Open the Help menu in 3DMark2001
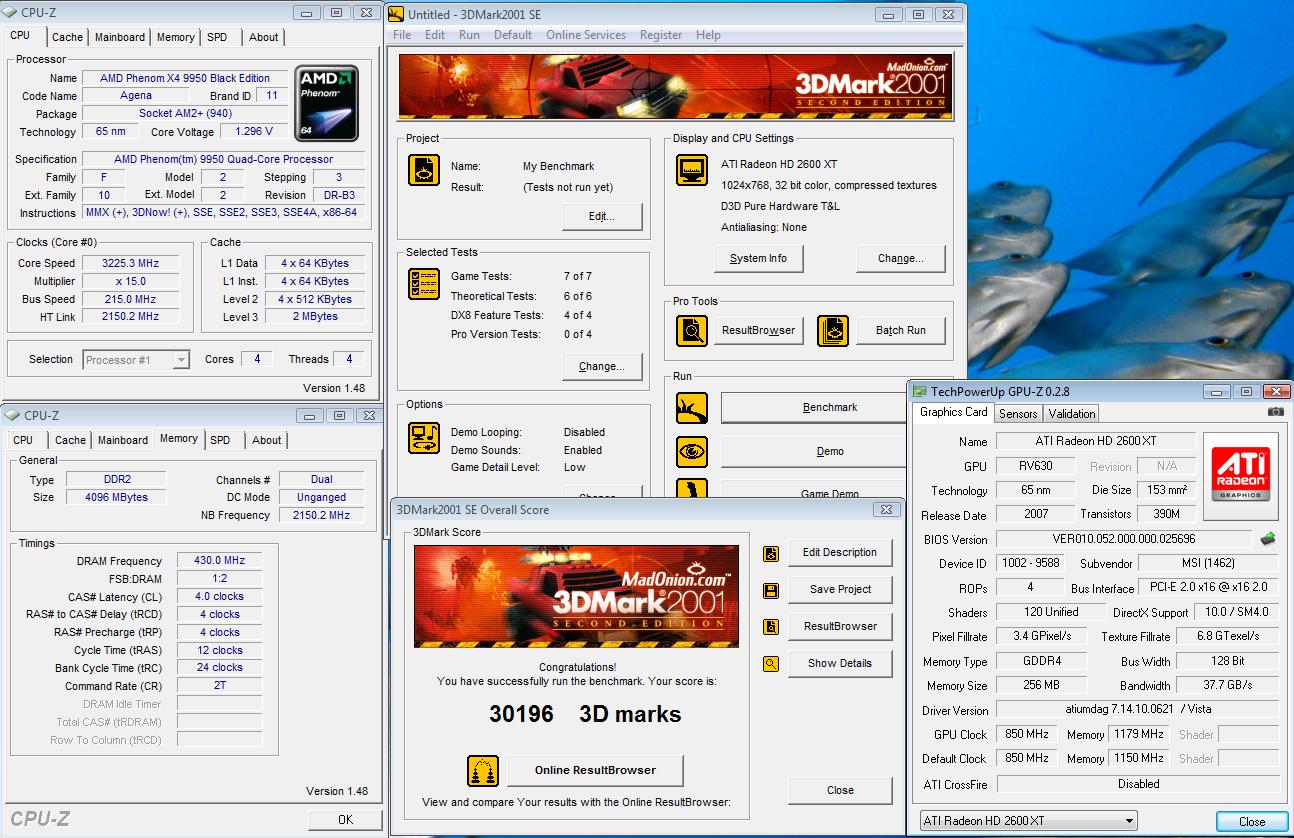Image resolution: width=1294 pixels, height=838 pixels. pos(708,35)
